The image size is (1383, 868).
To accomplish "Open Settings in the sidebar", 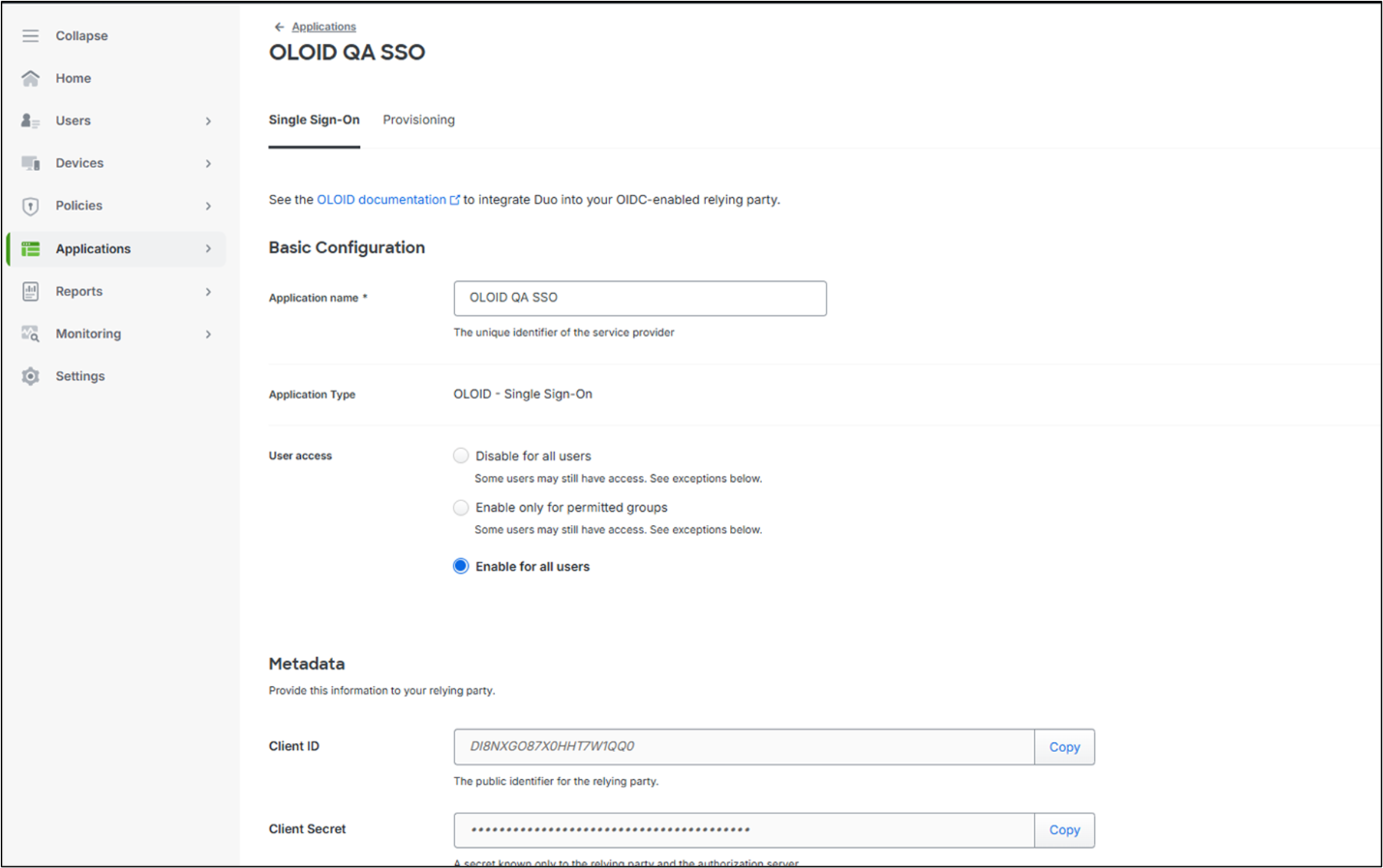I will pos(80,376).
